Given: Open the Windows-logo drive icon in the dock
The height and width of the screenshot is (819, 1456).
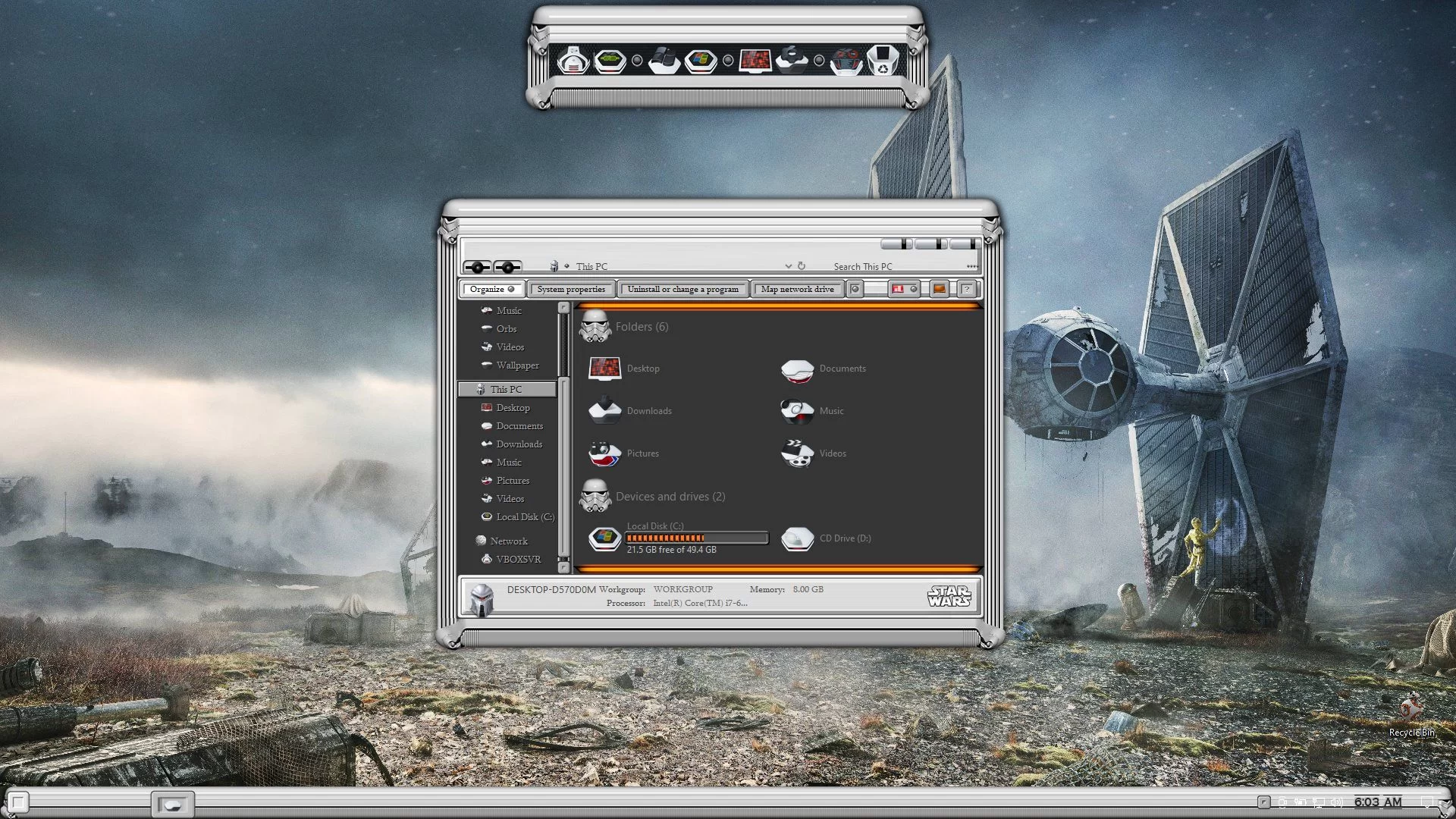Looking at the screenshot, I should [700, 60].
